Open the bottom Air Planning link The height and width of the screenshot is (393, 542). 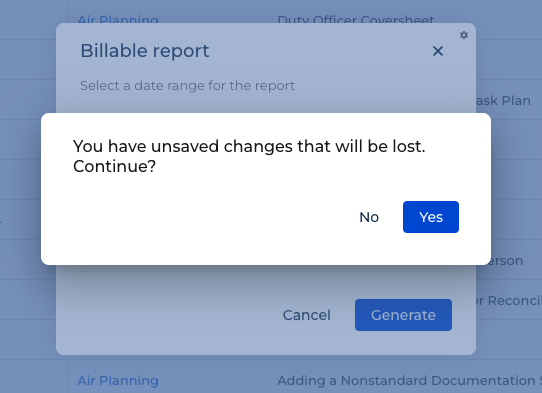(118, 381)
